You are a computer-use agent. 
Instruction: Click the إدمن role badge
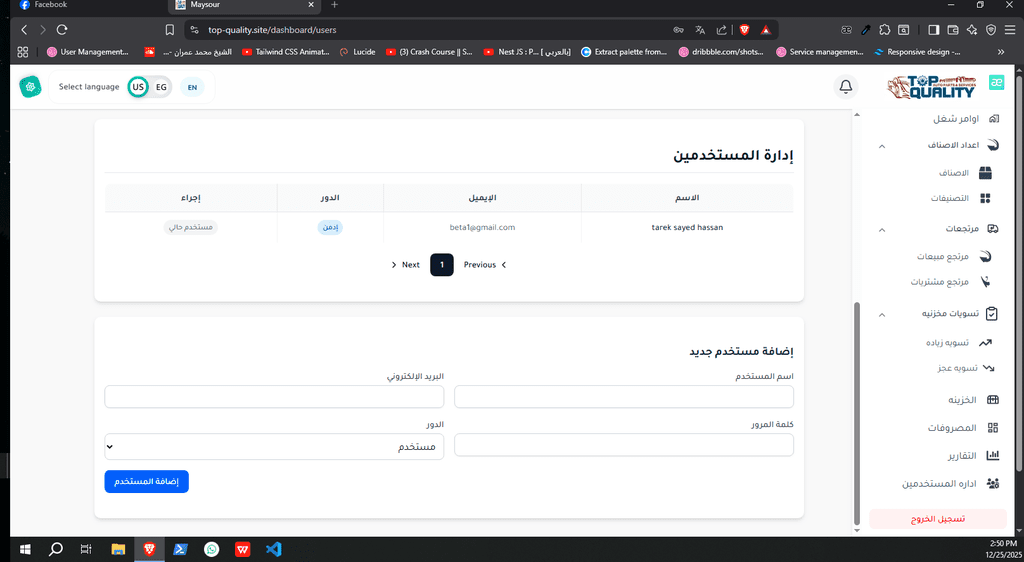330,228
